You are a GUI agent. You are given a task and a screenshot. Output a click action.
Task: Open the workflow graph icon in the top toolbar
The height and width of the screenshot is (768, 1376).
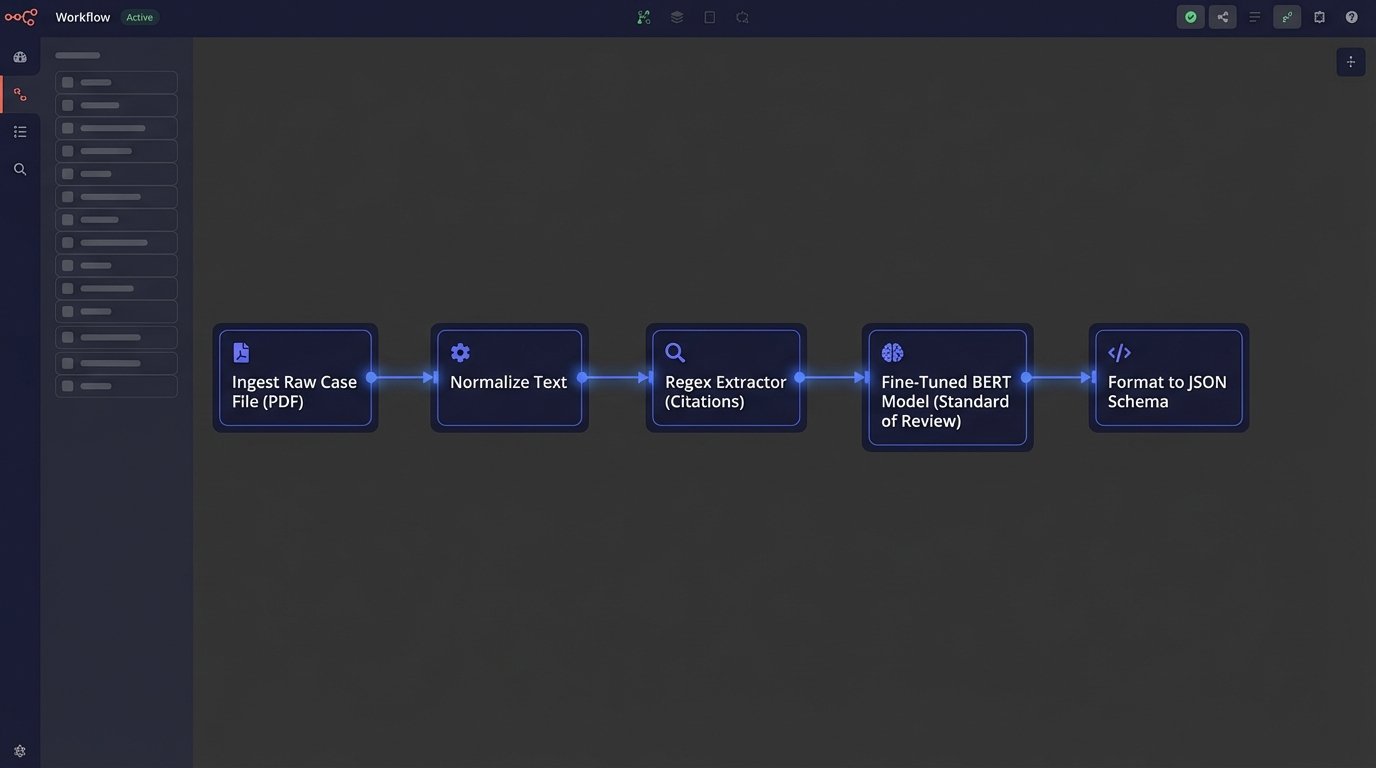(643, 17)
